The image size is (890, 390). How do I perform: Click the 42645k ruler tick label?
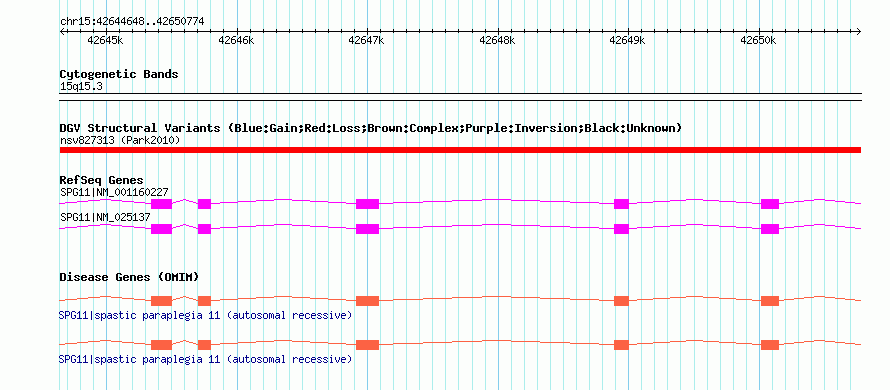click(x=106, y=40)
